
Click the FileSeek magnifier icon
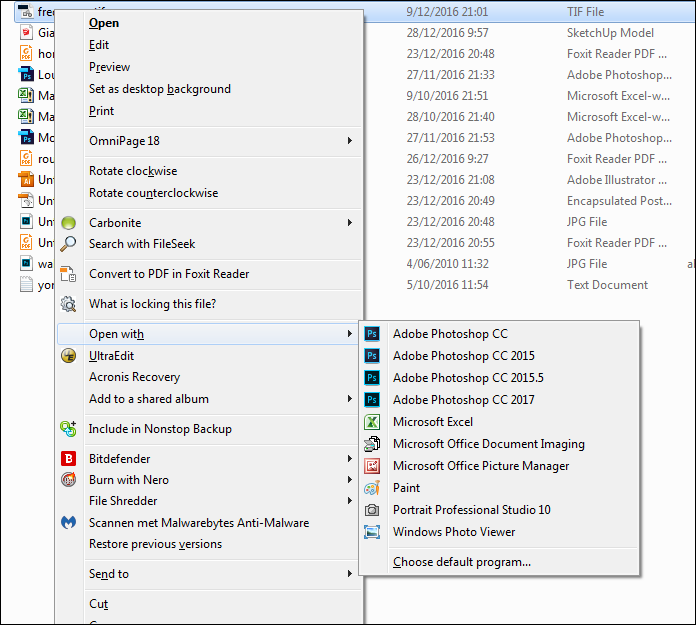(69, 244)
